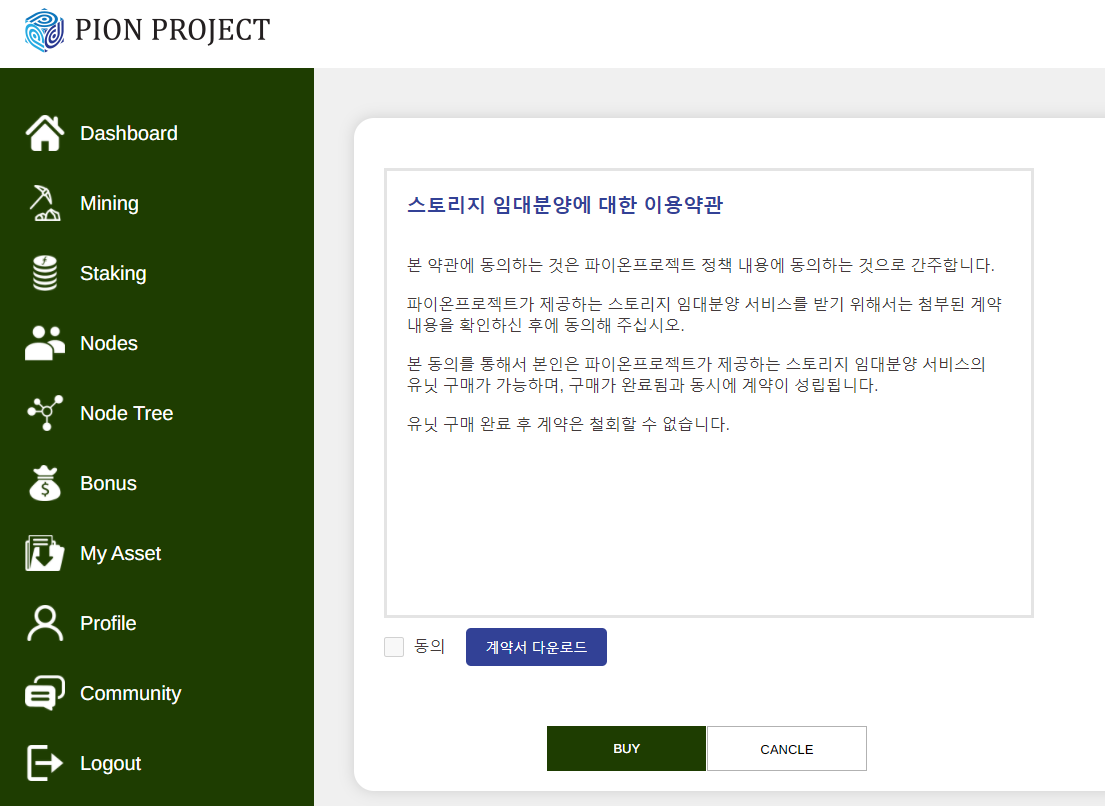Click the Profile person icon
Viewport: 1105px width, 806px height.
pos(45,623)
